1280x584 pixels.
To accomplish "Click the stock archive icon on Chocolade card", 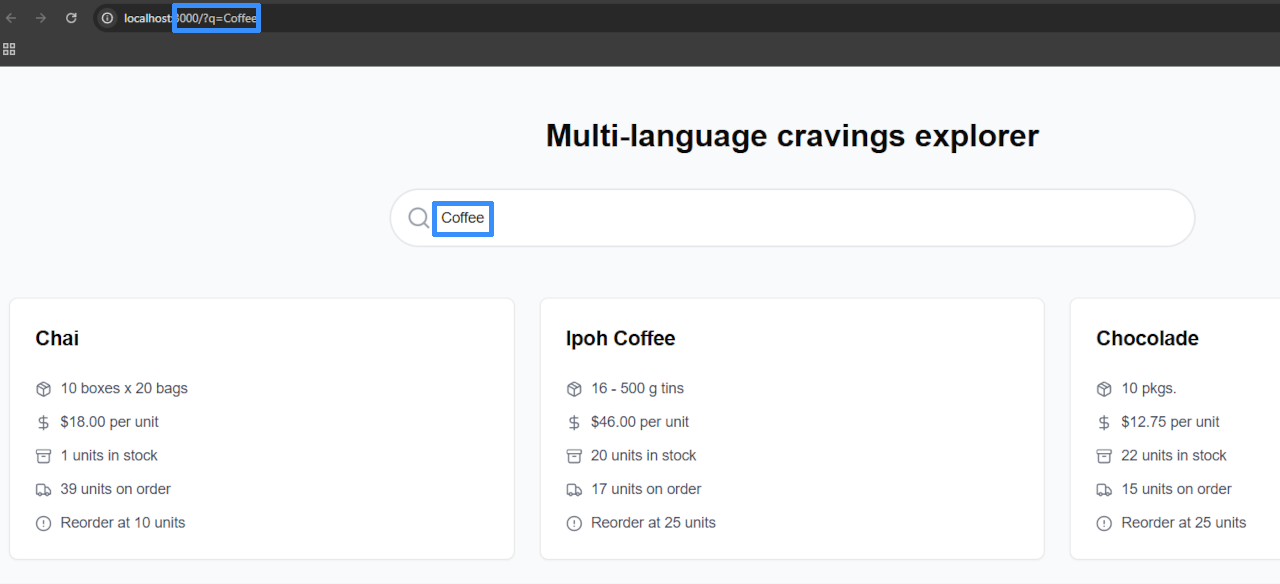I will 1104,456.
